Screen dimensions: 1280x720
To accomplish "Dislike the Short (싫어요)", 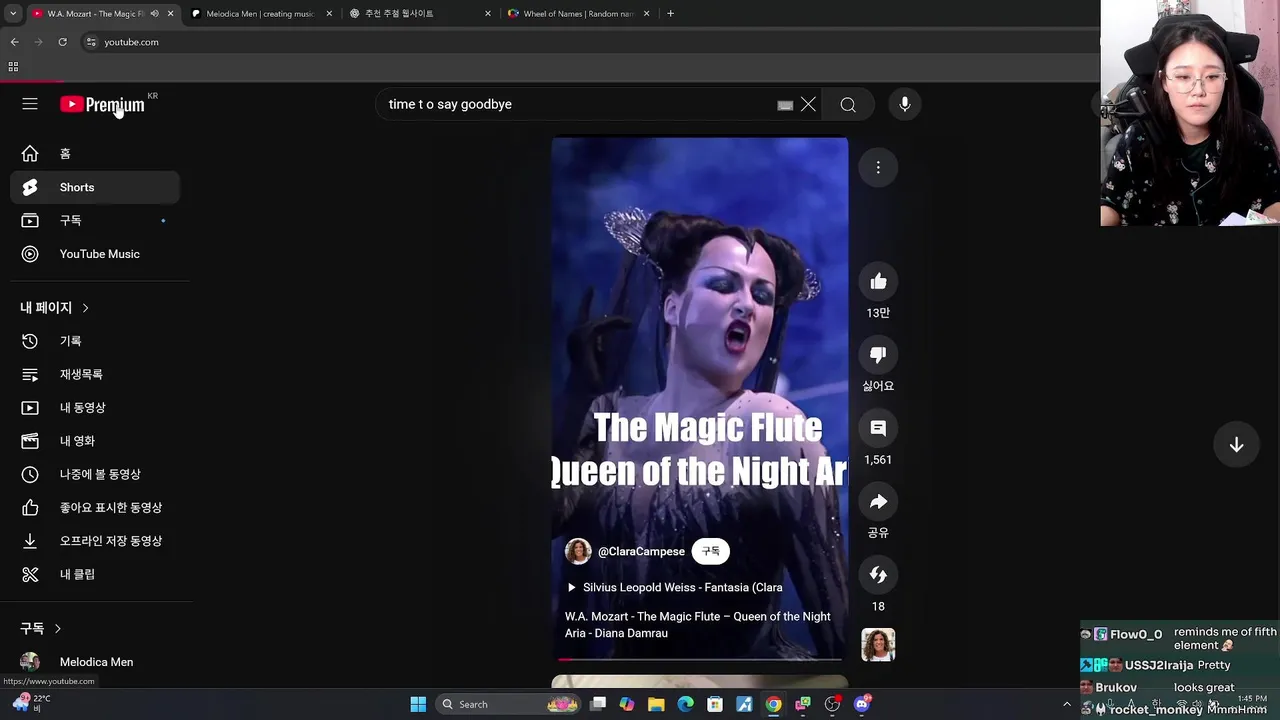I will [x=878, y=355].
